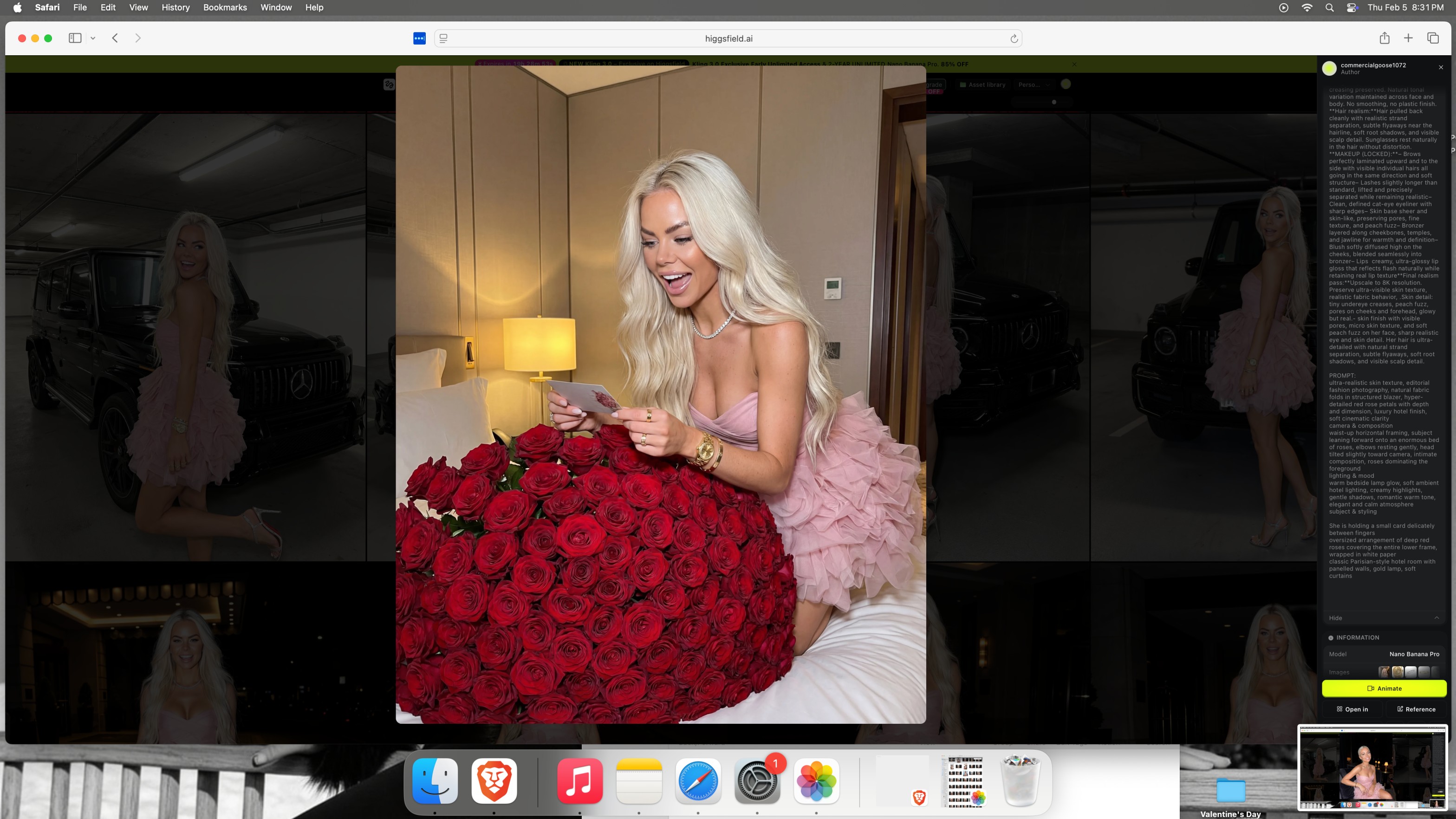
Task: Click the Safari share icon
Action: [x=1384, y=38]
